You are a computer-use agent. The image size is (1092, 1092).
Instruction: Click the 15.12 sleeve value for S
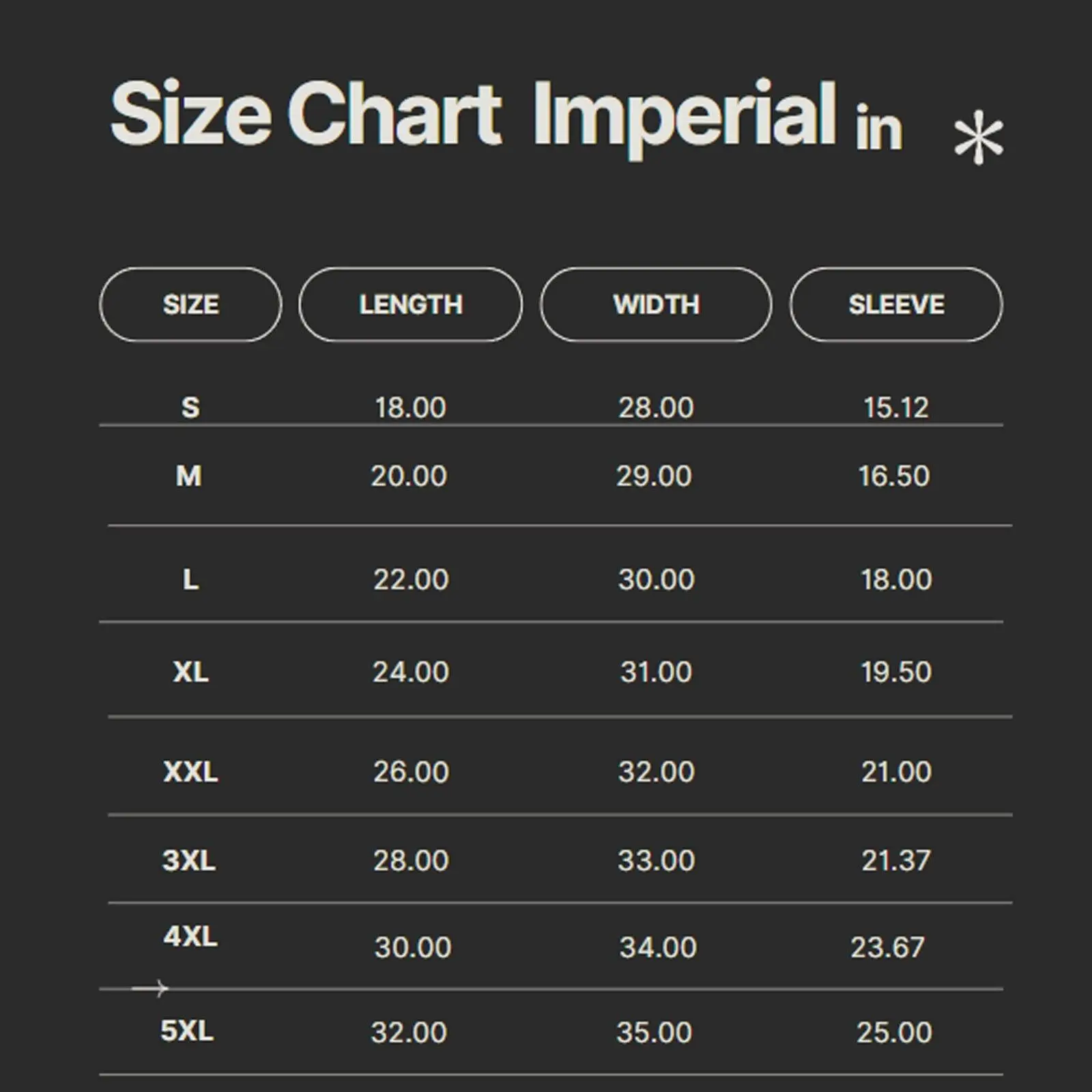point(896,407)
